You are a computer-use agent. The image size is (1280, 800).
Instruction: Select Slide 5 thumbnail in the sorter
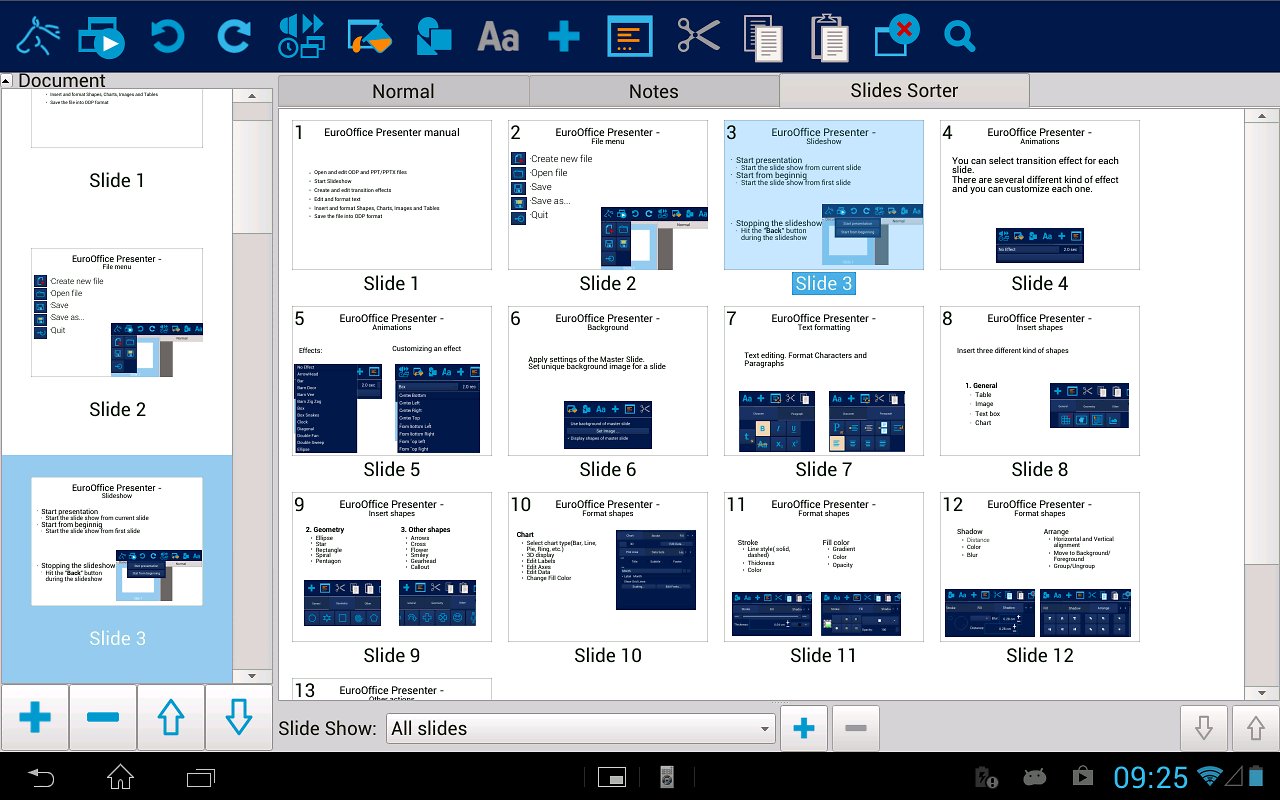(x=392, y=381)
